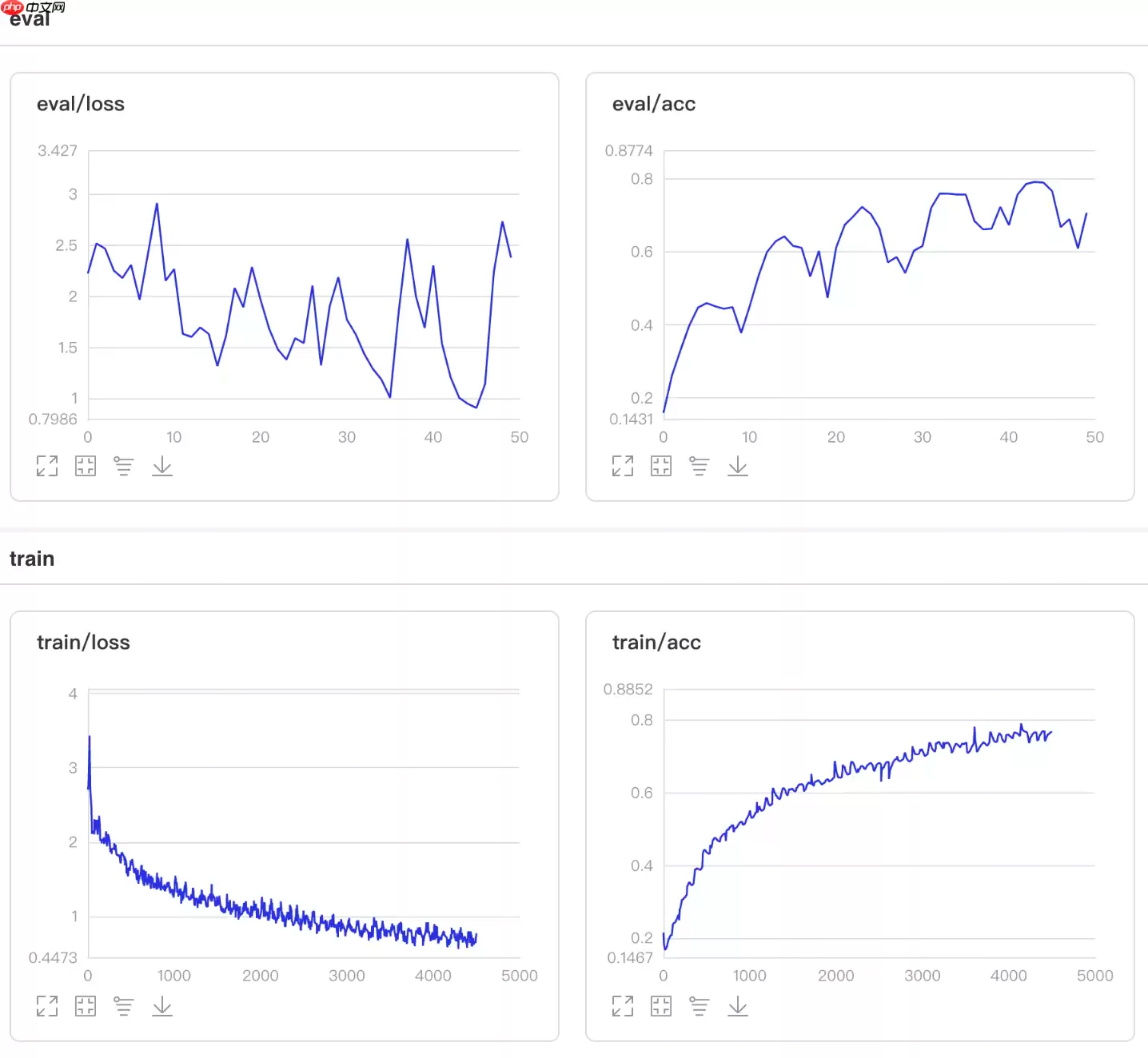This screenshot has width=1148, height=1058.
Task: Click the selection-zoom icon under train/acc
Action: 661,1006
